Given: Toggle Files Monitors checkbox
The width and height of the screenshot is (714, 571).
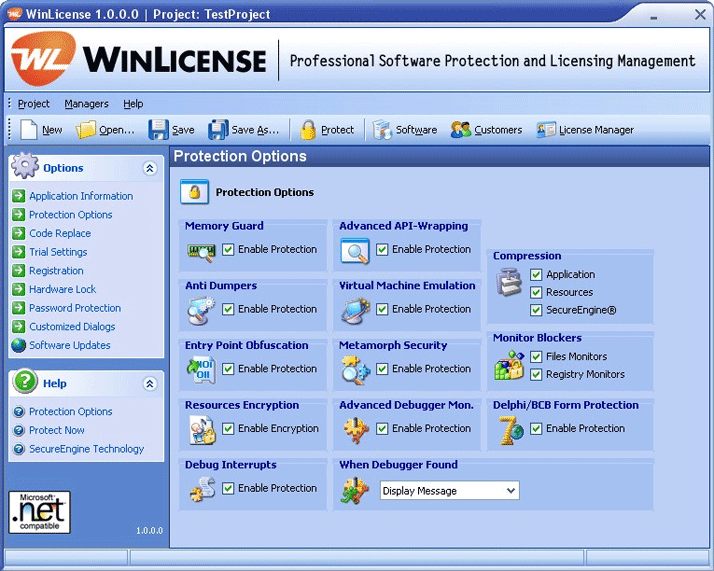Looking at the screenshot, I should pyautogui.click(x=536, y=356).
